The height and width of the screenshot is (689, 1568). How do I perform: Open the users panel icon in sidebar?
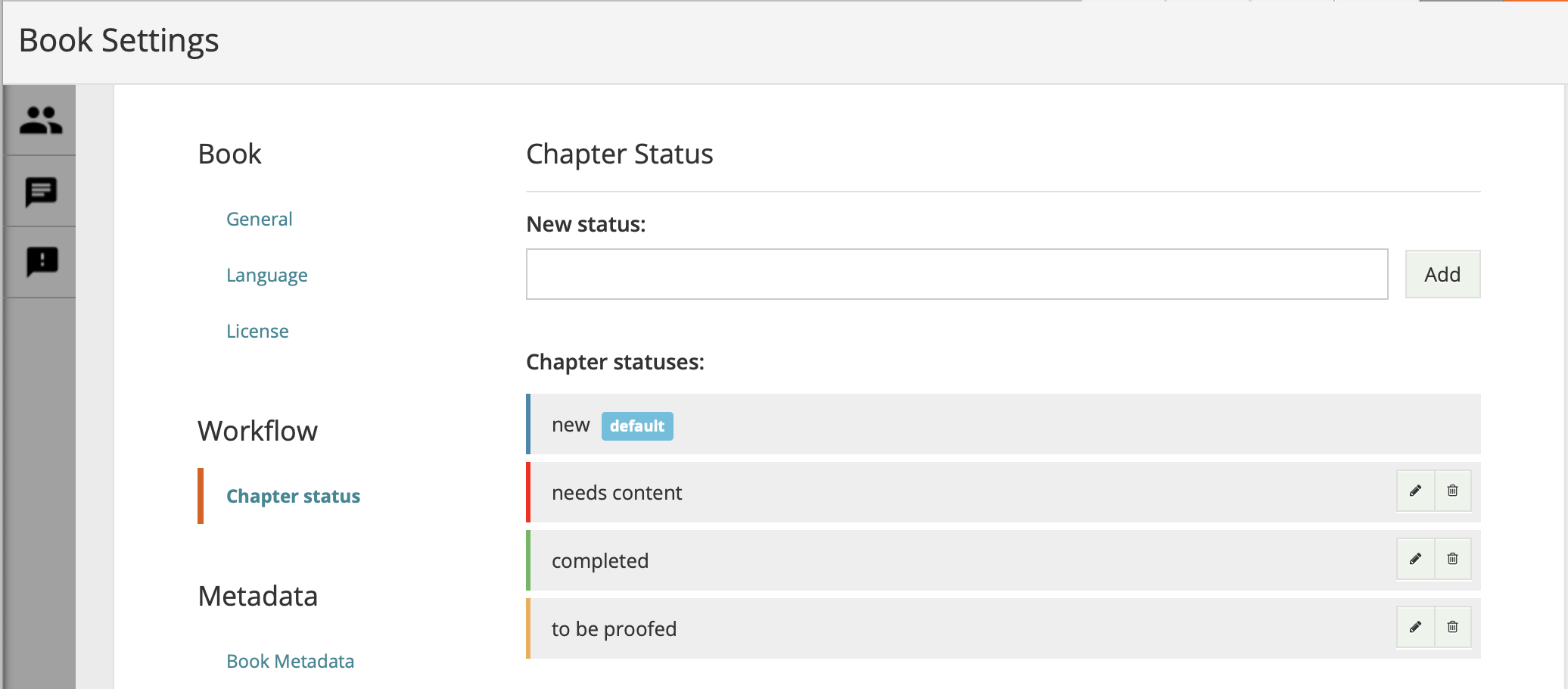41,120
